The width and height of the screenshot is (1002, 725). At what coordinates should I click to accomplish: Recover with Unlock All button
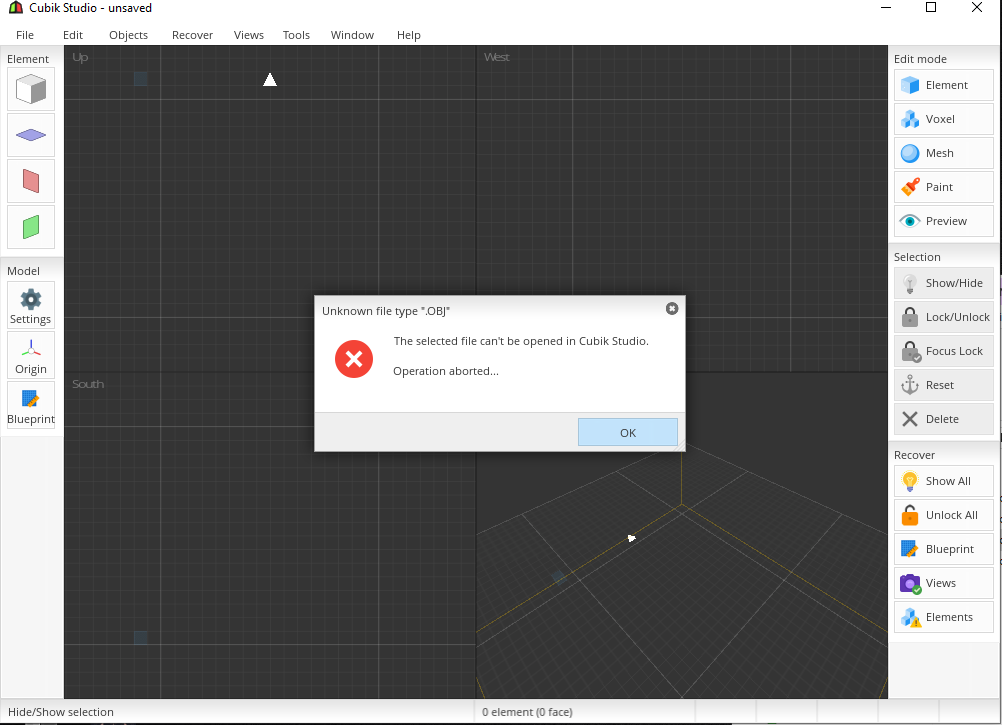(x=943, y=515)
